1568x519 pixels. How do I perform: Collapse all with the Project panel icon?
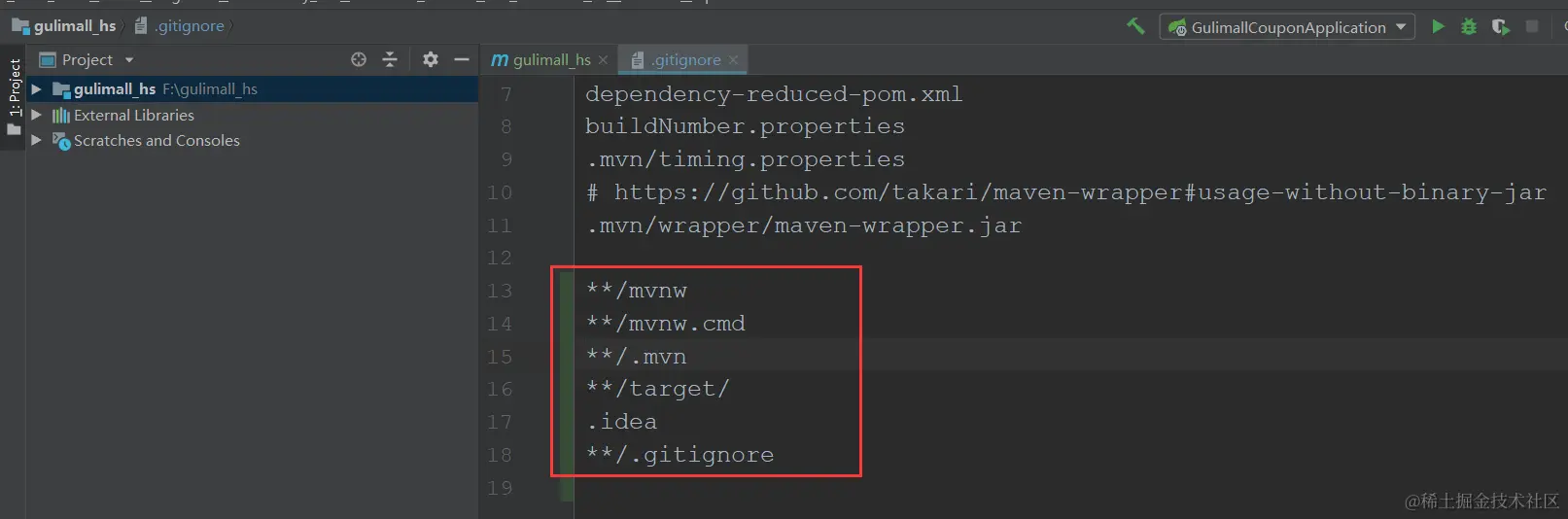(390, 59)
